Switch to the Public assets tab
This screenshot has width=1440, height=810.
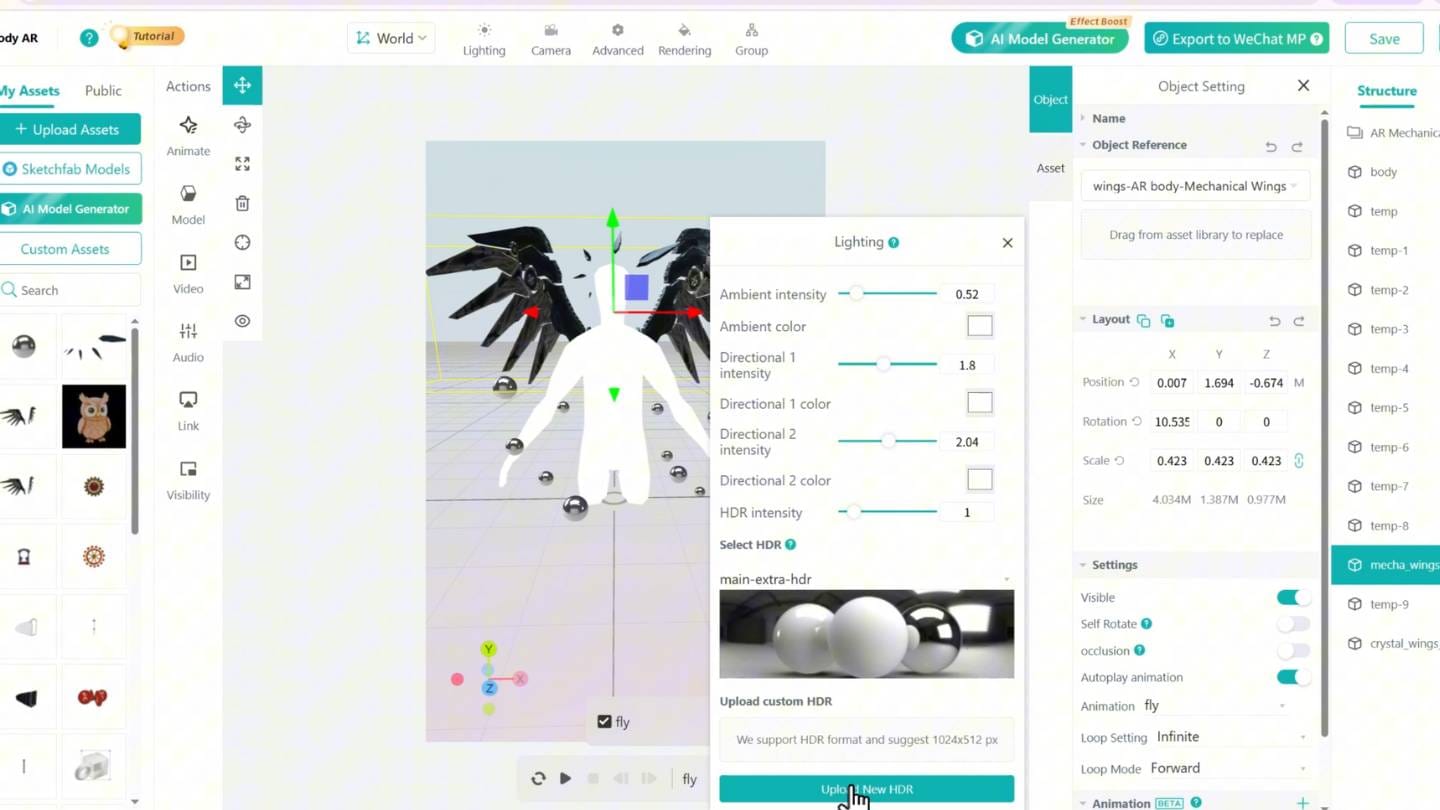[102, 90]
